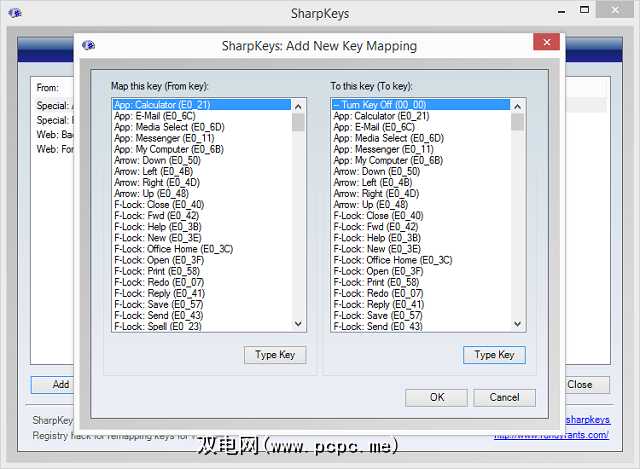Select F-Lock: Help (E0_3B) in From list
Viewport: 640px width, 469px height.
coord(202,227)
